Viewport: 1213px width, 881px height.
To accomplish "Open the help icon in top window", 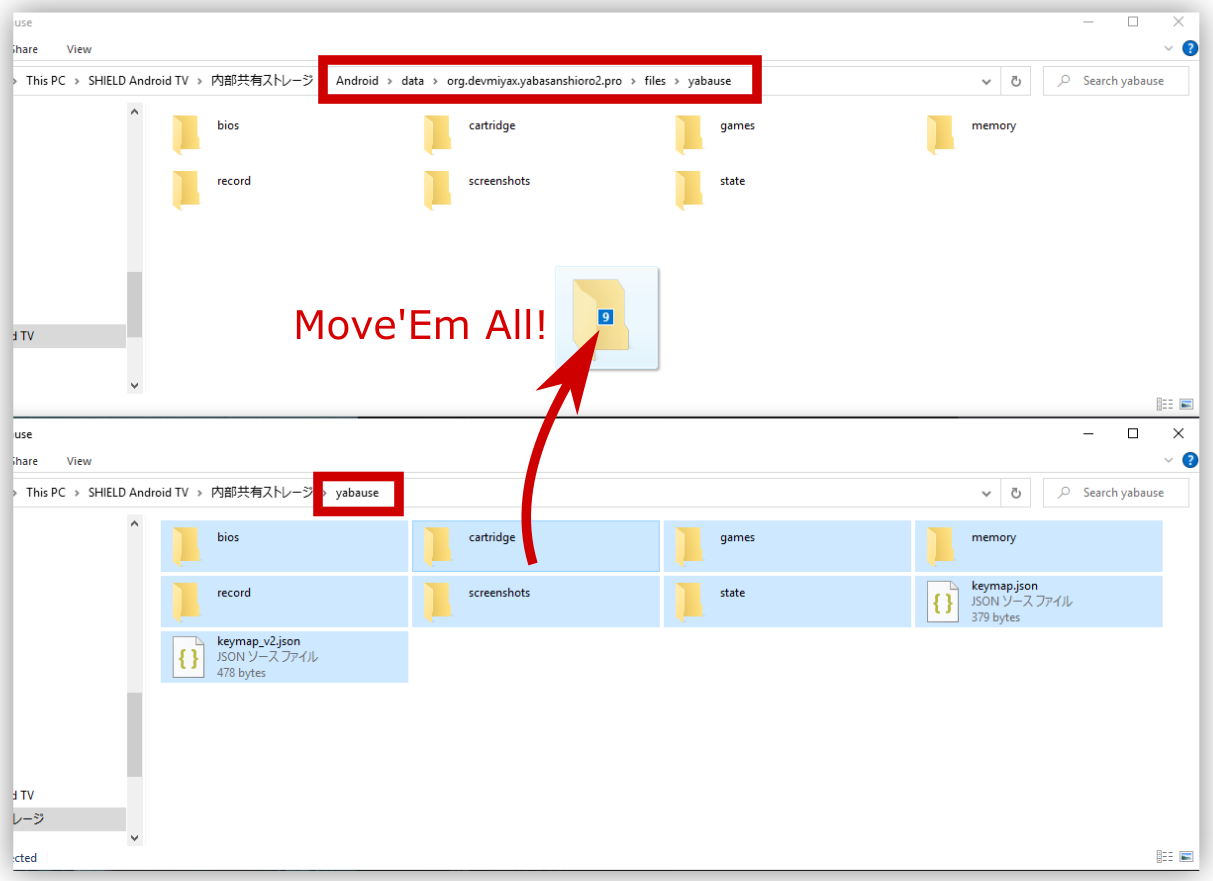I will pos(1190,48).
